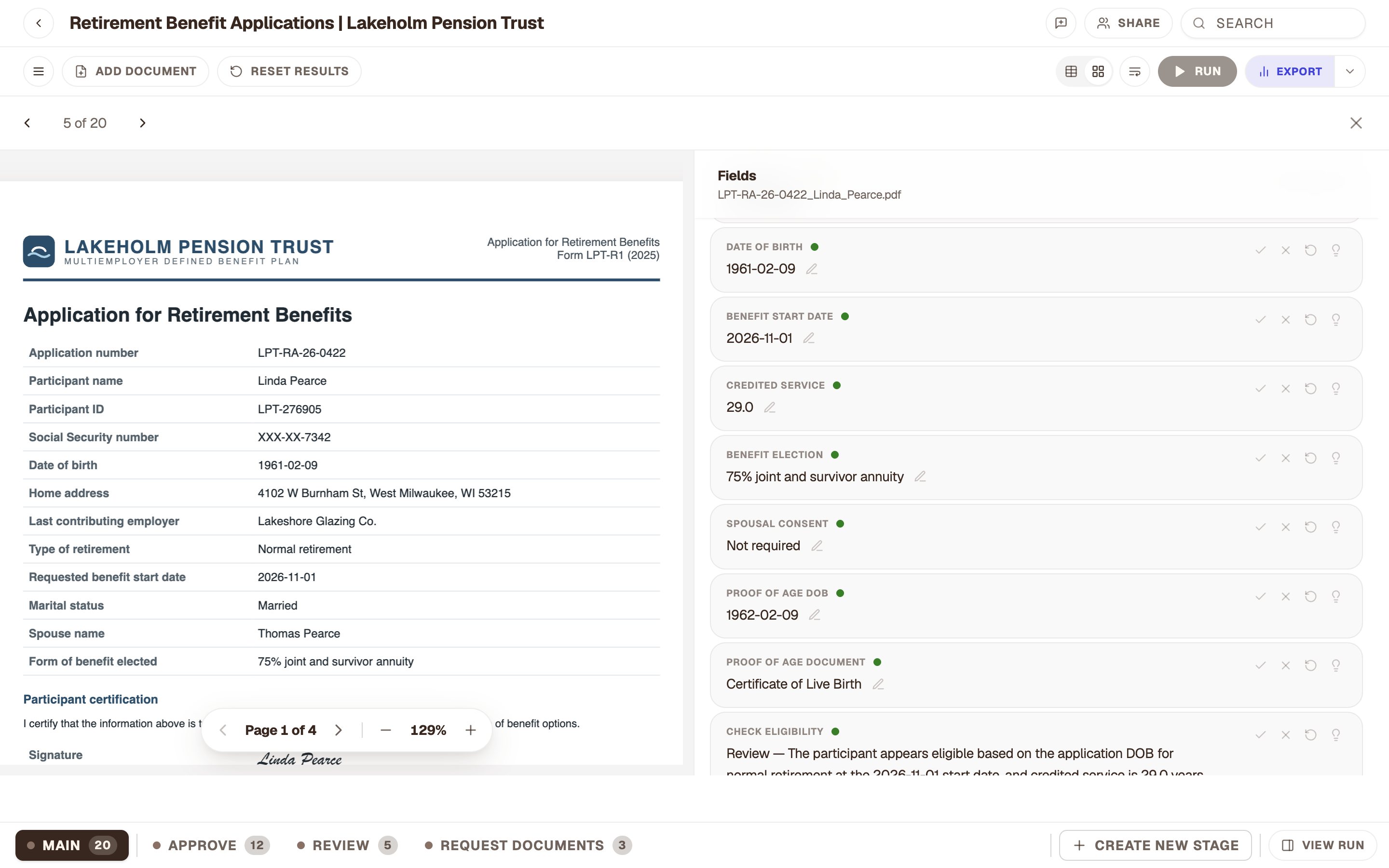Viewport: 1389px width, 868px height.
Task: Click the Share button
Action: pos(1128,23)
